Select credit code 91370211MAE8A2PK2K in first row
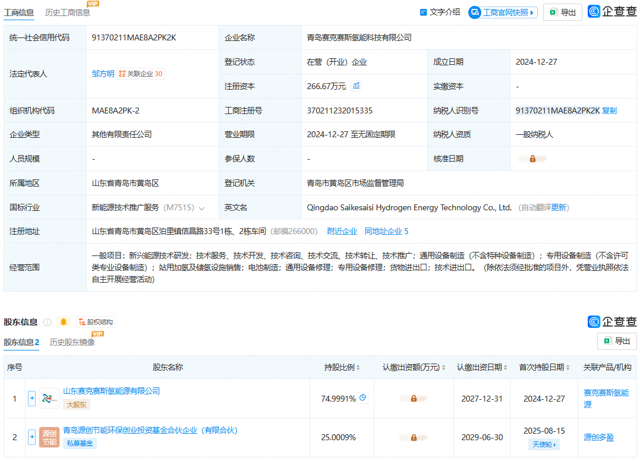The width and height of the screenshot is (640, 461). 134,38
